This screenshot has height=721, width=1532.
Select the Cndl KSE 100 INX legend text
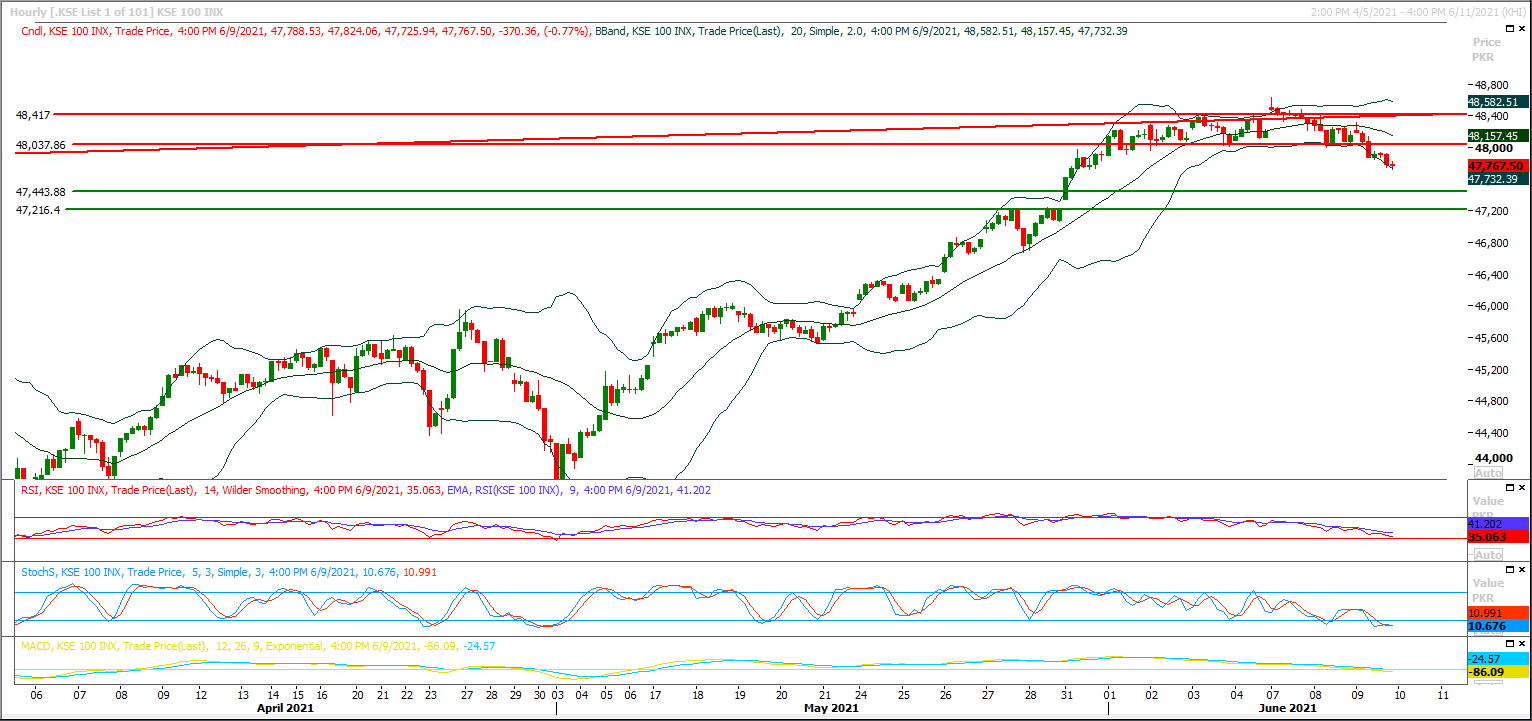coord(306,31)
